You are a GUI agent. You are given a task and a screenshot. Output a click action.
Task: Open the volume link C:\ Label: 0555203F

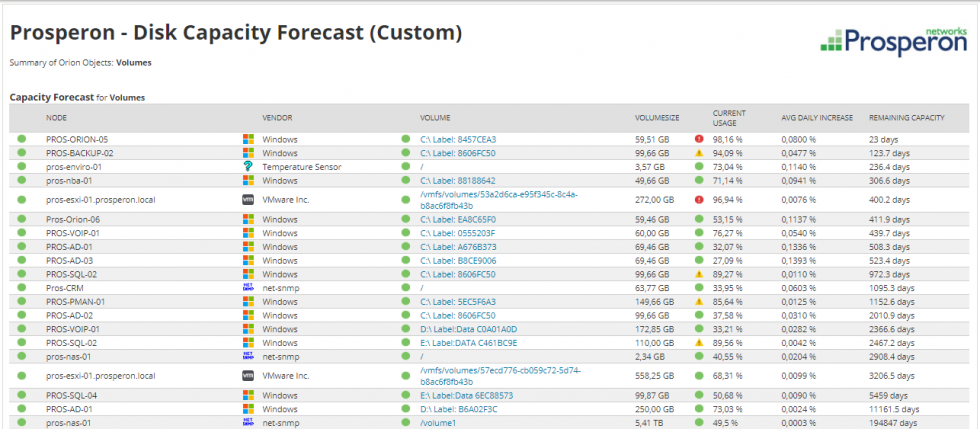(458, 233)
